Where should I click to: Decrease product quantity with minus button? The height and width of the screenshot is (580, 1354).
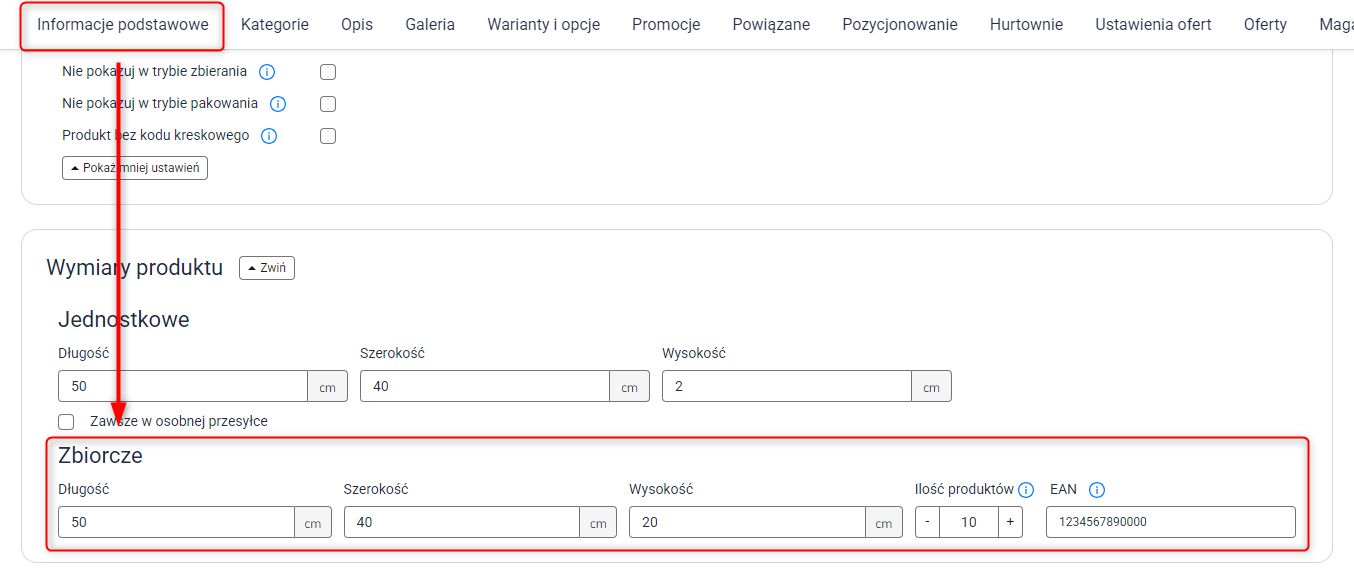(x=927, y=522)
